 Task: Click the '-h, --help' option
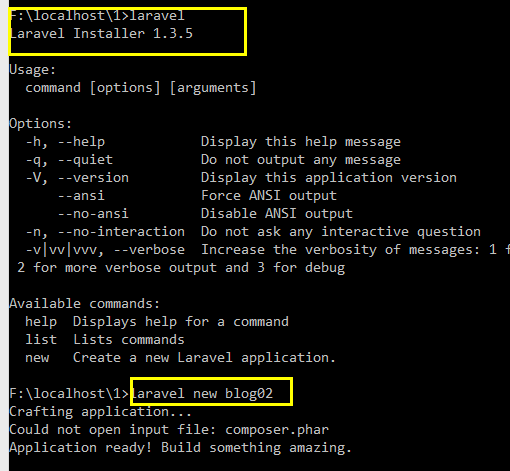pos(65,142)
